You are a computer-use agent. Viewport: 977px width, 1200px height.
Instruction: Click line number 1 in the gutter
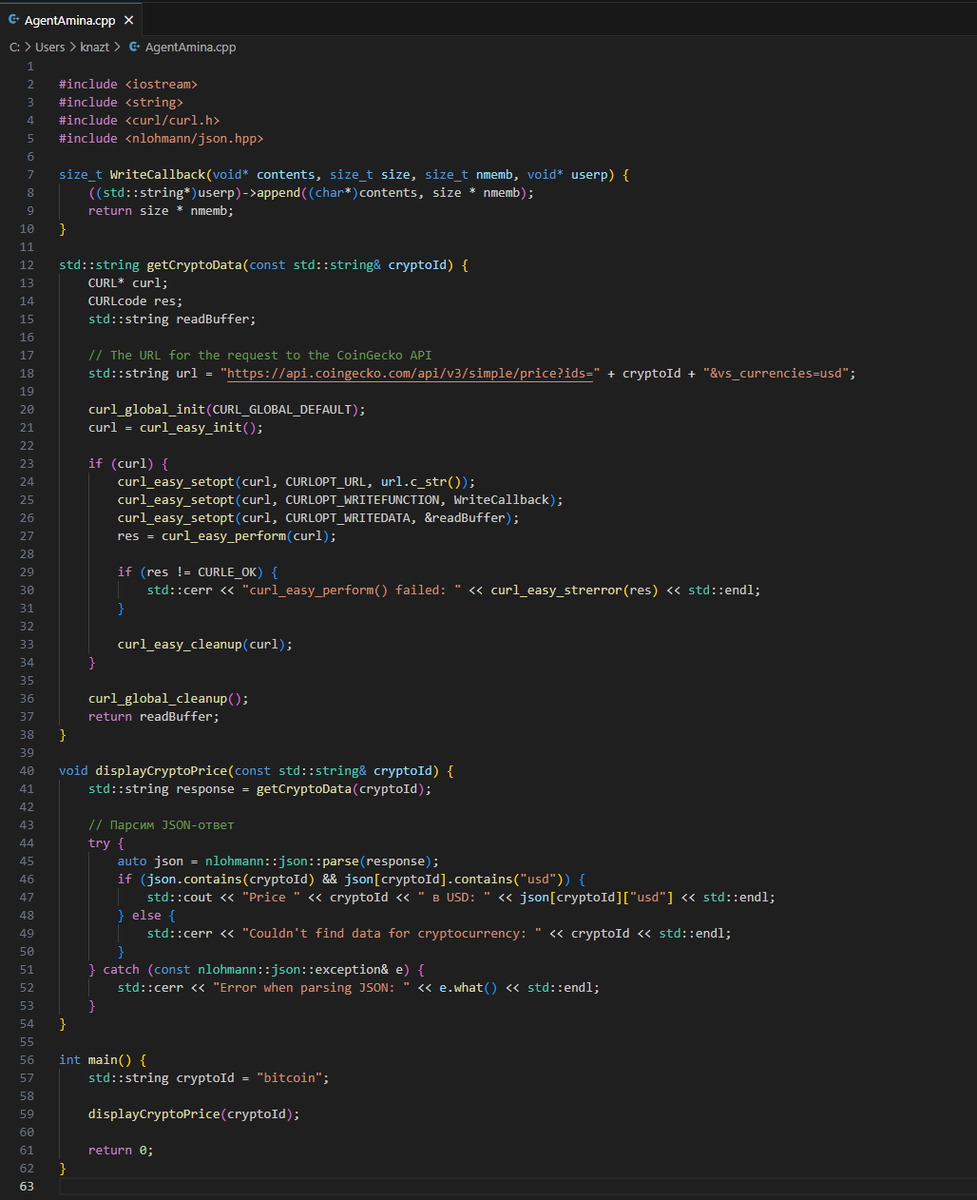[x=30, y=66]
